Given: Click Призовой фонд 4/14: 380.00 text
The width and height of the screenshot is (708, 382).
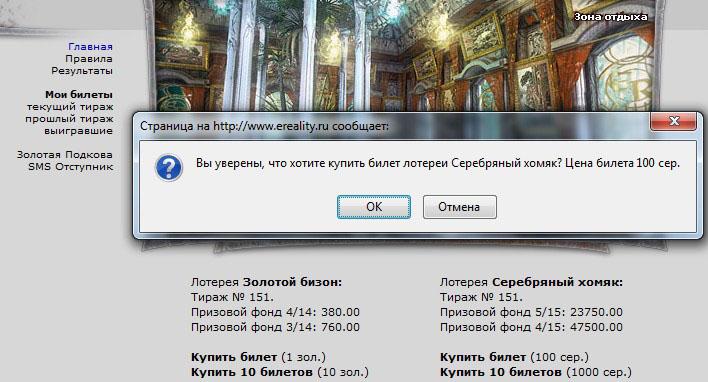Looking at the screenshot, I should click(x=275, y=312).
